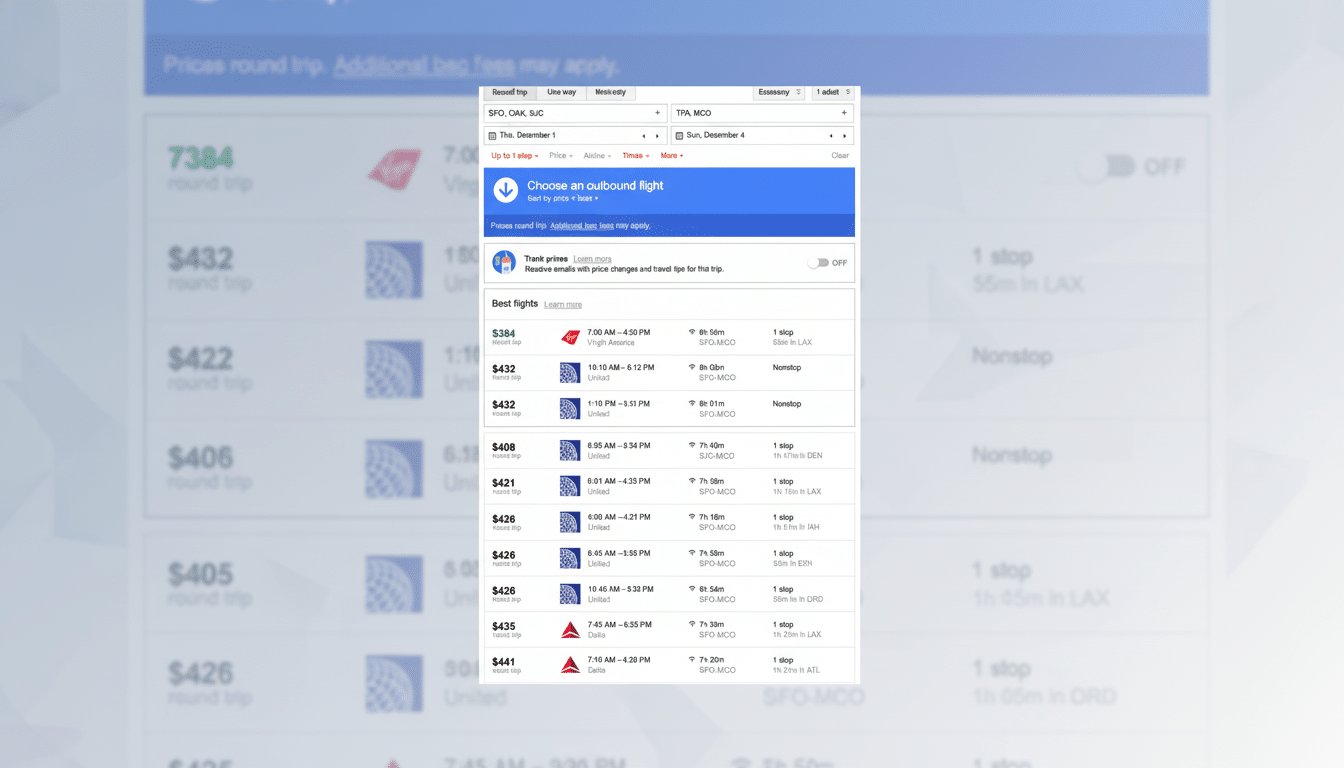Click the Delta logo on the $441 flight
This screenshot has height=768, width=1344.
[570, 664]
